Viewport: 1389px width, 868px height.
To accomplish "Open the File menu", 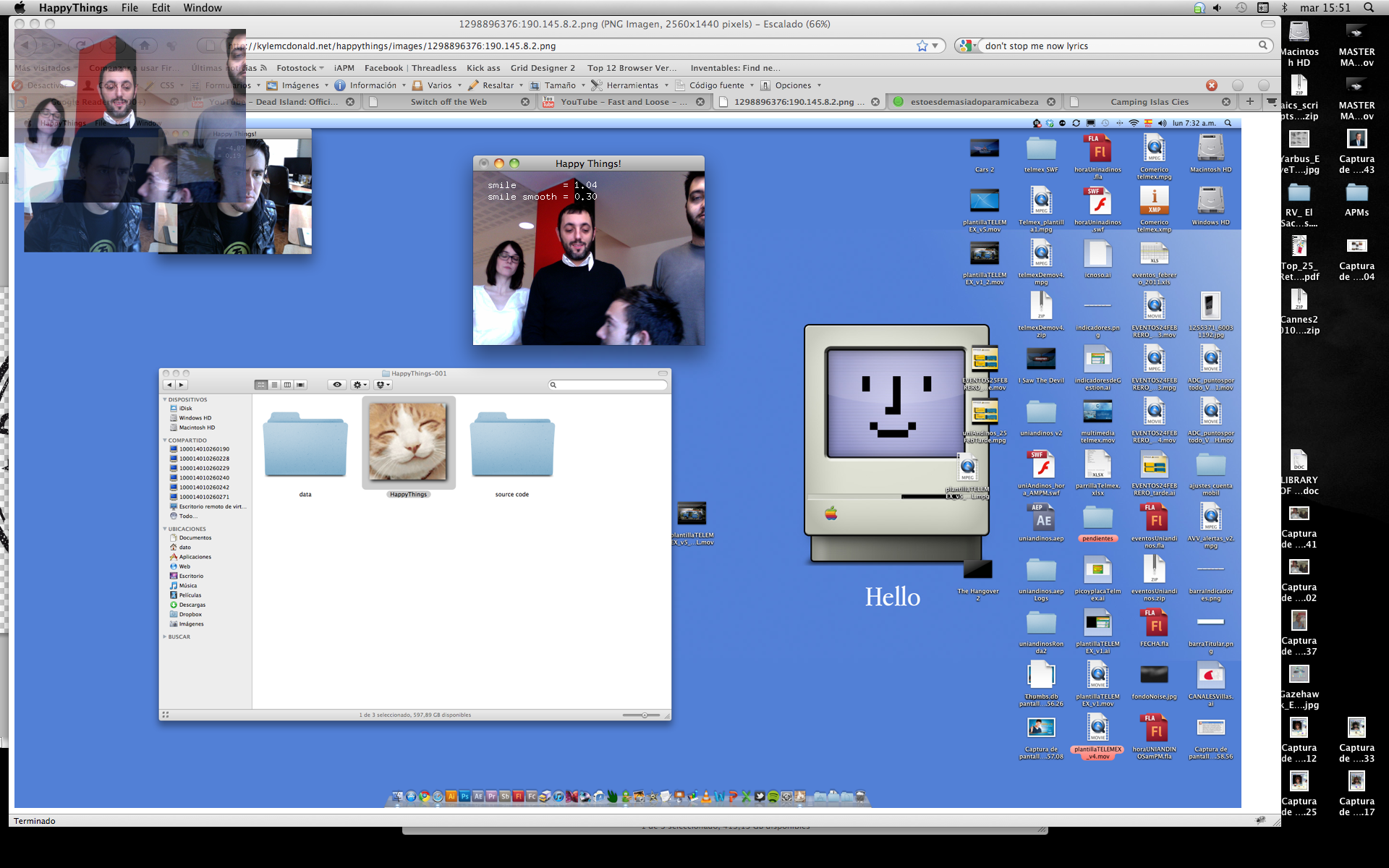I will click(x=129, y=8).
